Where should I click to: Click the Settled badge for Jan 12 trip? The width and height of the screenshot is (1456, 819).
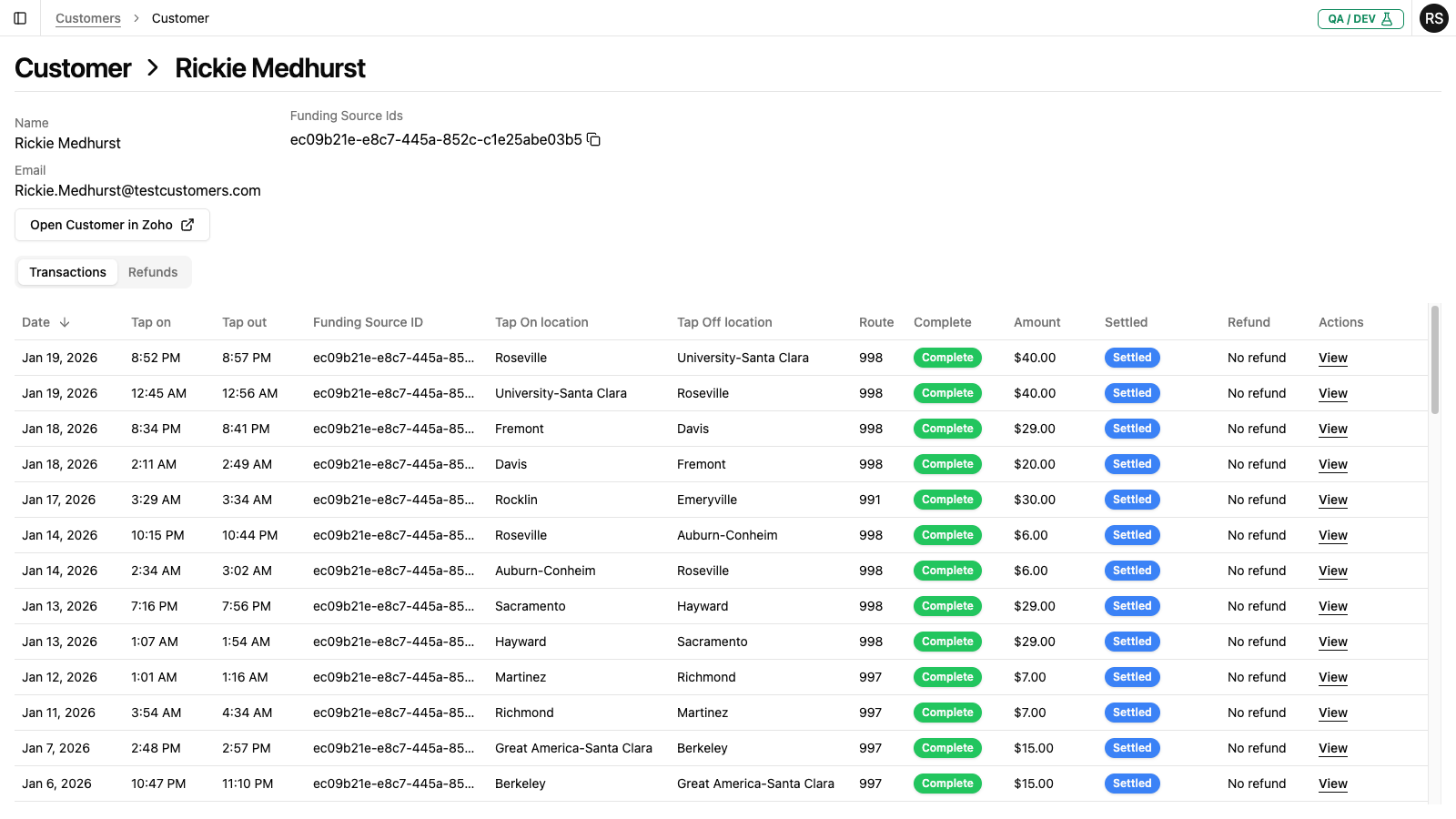pyautogui.click(x=1131, y=677)
